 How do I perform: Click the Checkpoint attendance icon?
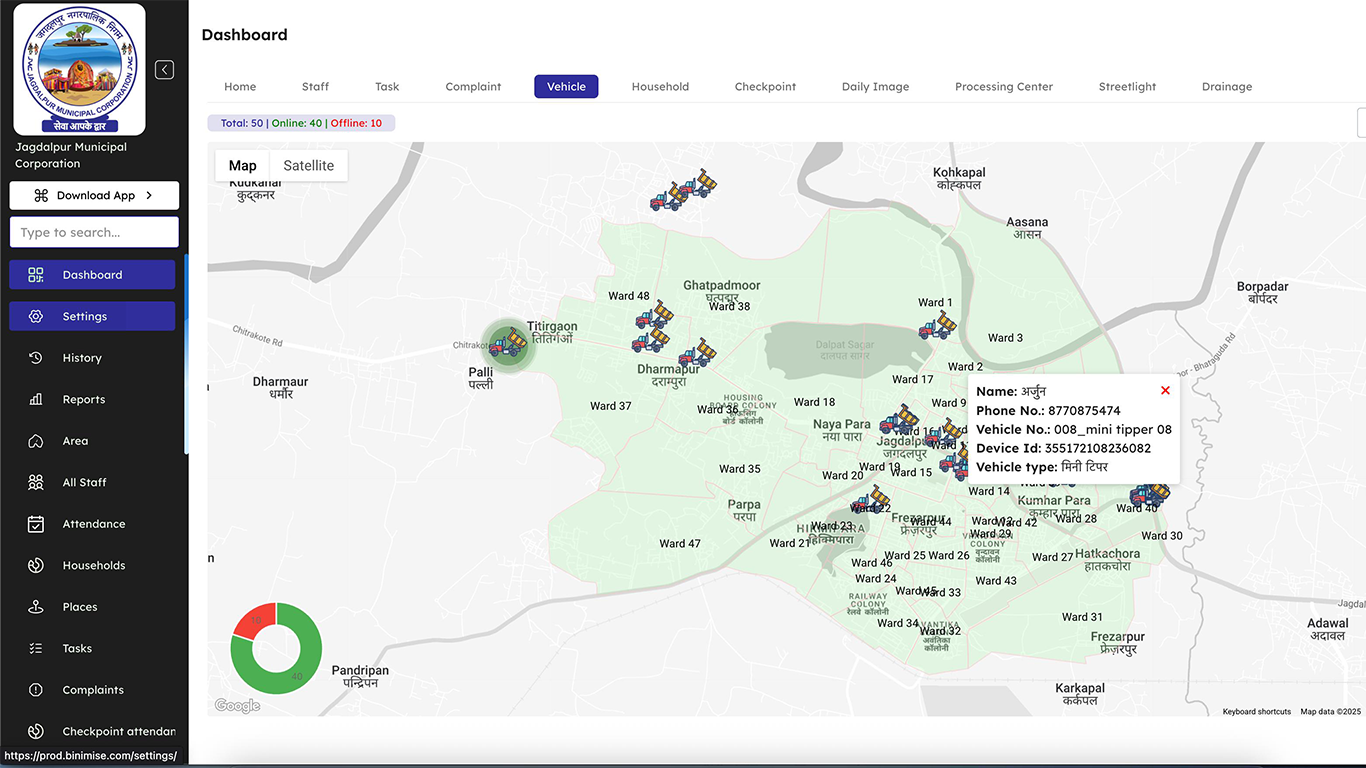pyautogui.click(x=36, y=731)
